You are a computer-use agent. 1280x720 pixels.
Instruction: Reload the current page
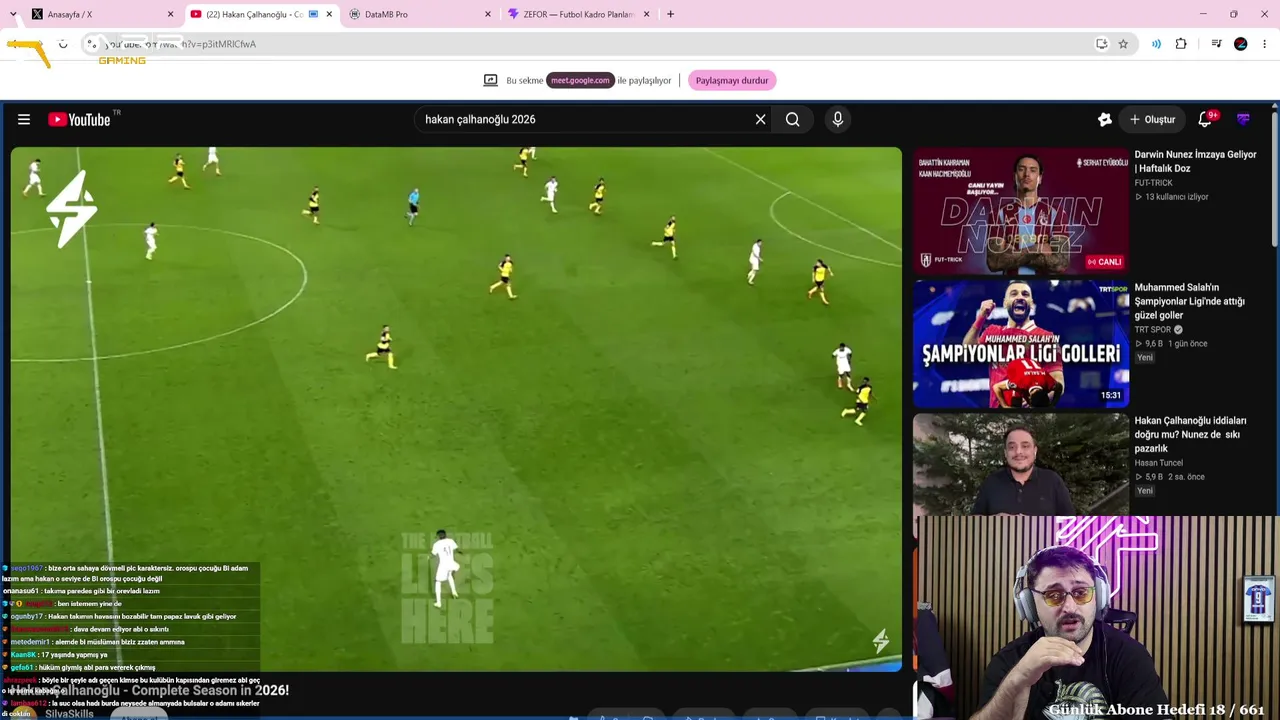(x=63, y=44)
